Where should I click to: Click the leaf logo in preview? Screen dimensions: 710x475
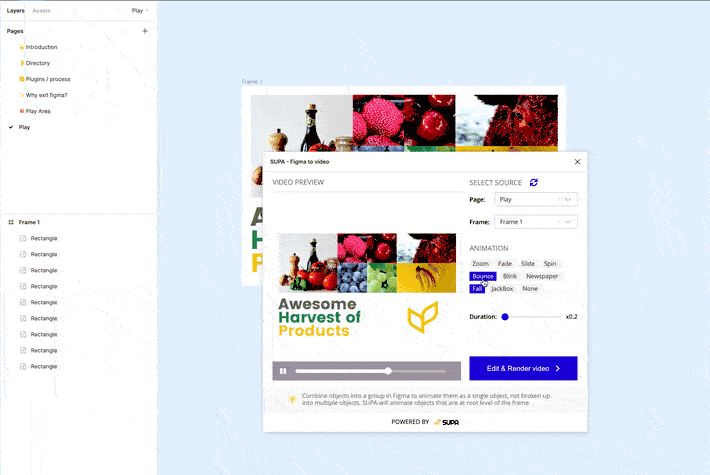pos(422,317)
